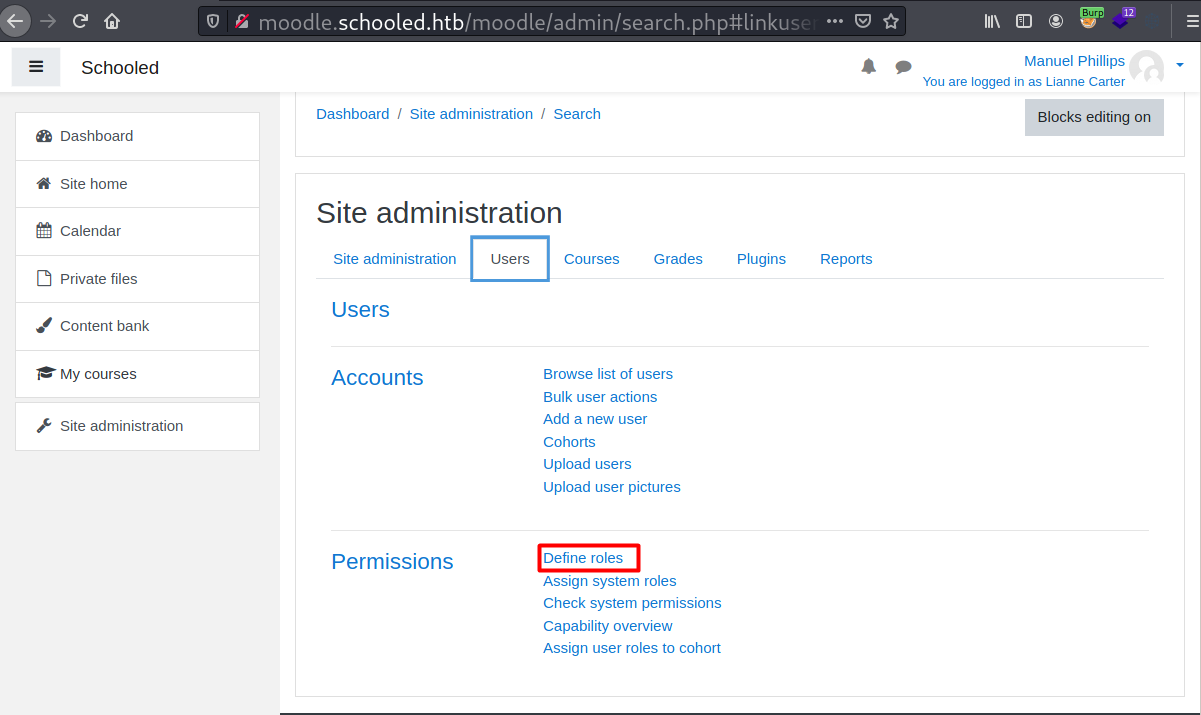The width and height of the screenshot is (1201, 715).
Task: Click the My courses graduation cap icon
Action: tap(44, 374)
